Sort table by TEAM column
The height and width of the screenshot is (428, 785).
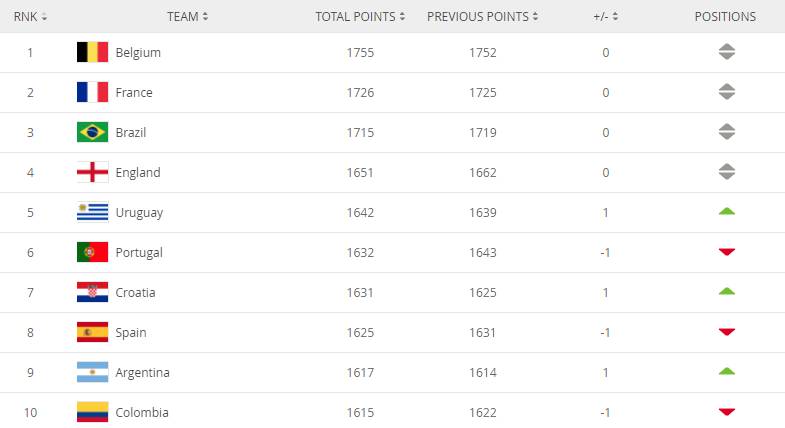(x=187, y=17)
